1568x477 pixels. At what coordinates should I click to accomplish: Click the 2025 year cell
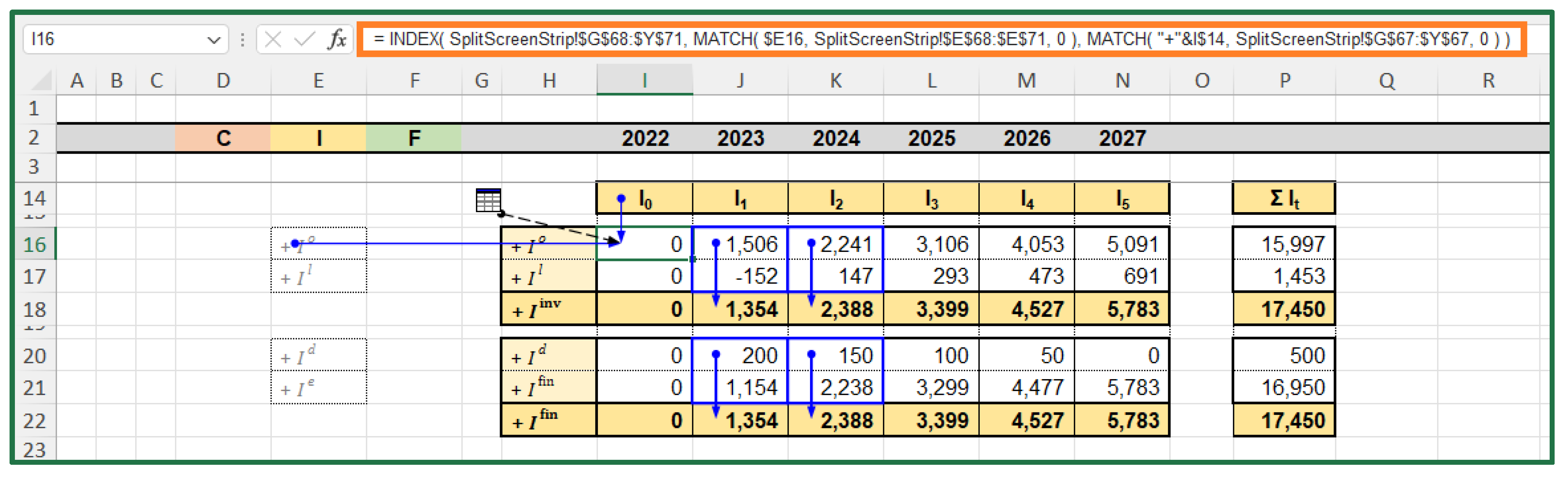click(931, 138)
